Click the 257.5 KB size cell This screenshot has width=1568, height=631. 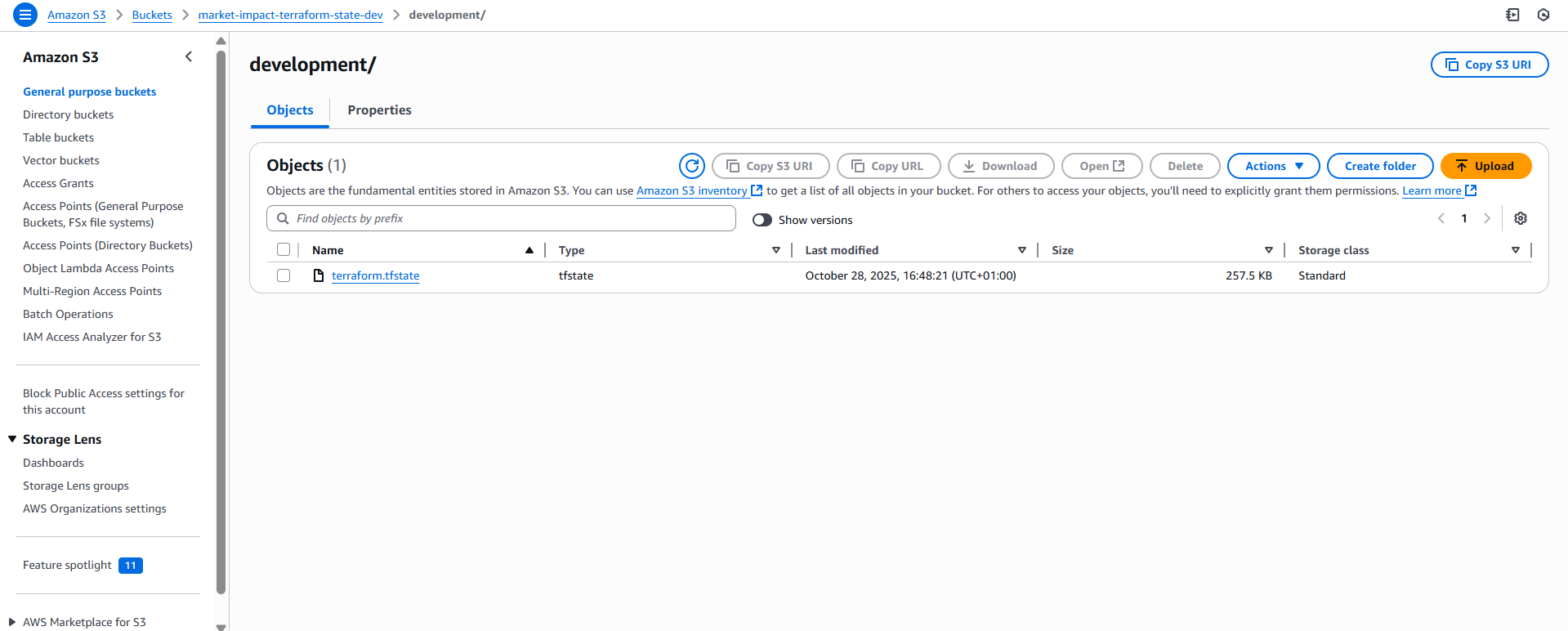[1249, 275]
